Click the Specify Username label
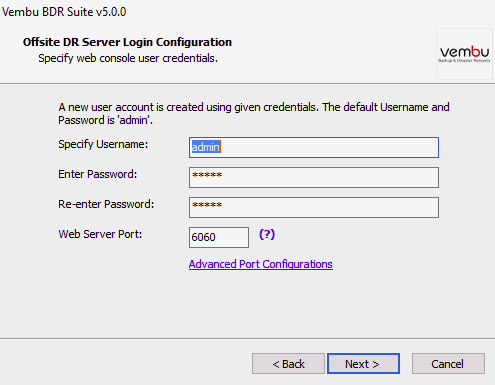 pos(103,145)
